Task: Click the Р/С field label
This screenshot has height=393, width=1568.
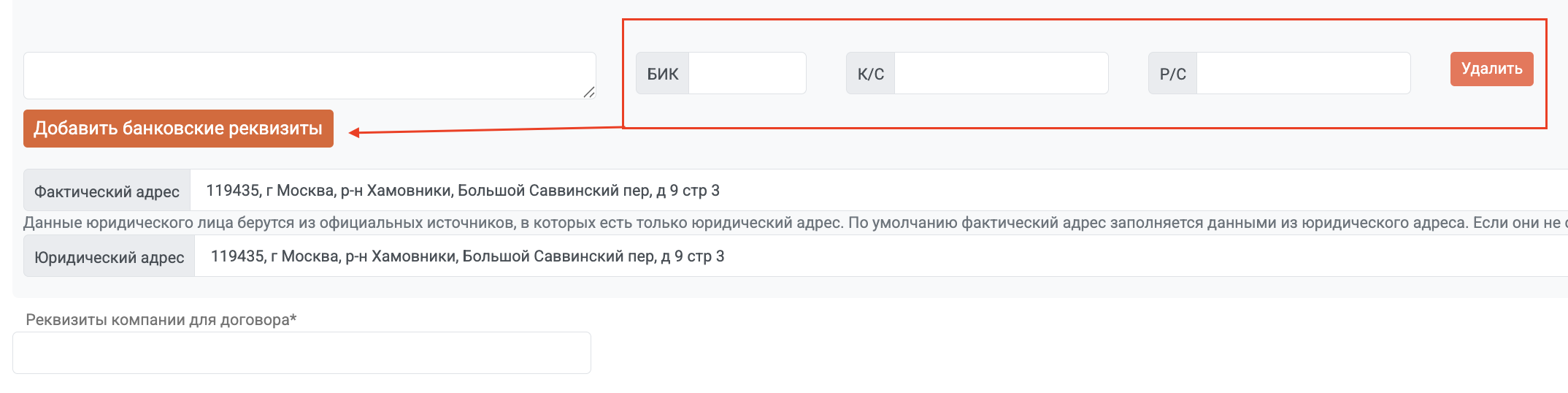Action: click(x=1172, y=74)
